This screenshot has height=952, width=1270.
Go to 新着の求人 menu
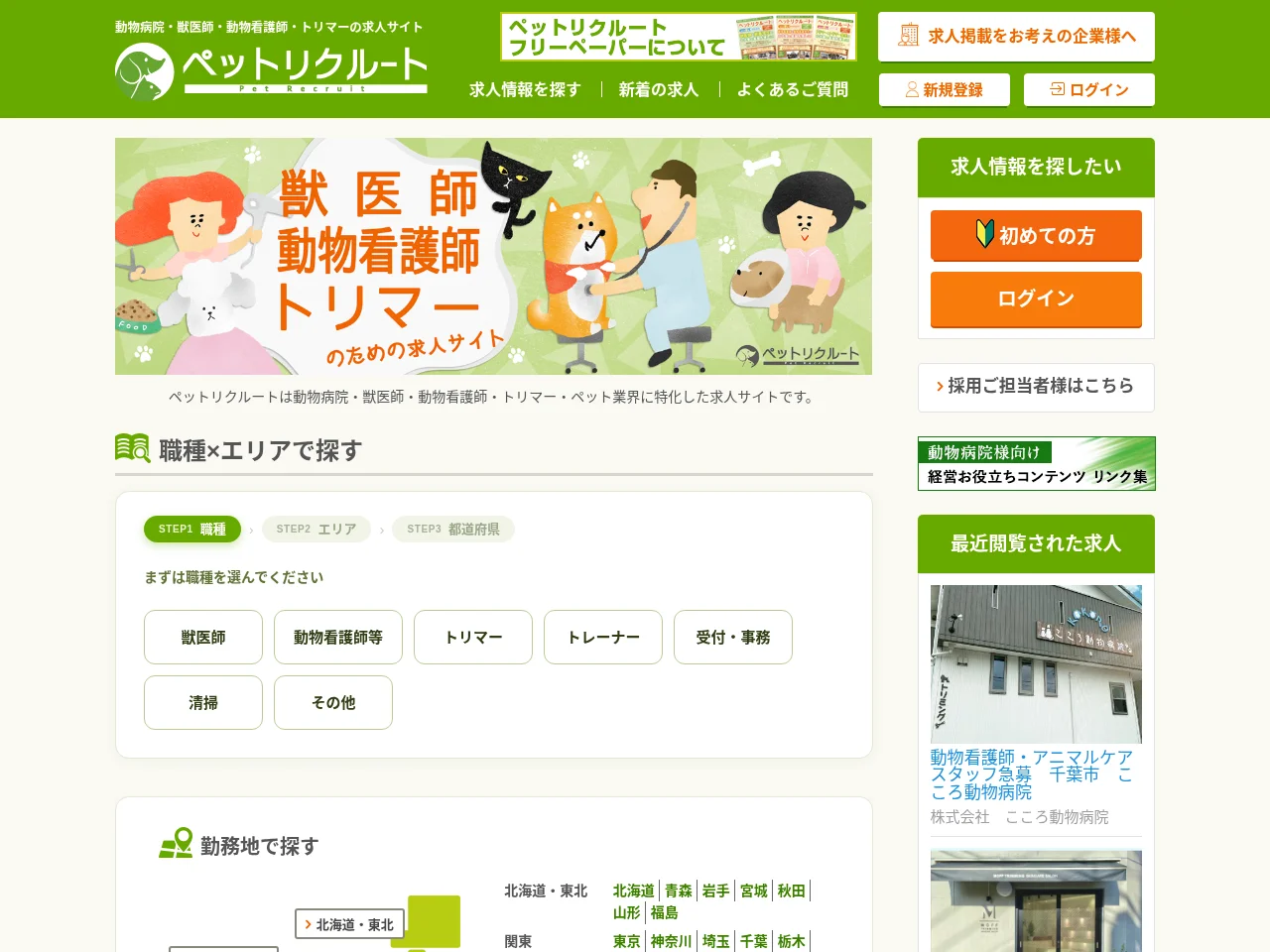point(659,89)
